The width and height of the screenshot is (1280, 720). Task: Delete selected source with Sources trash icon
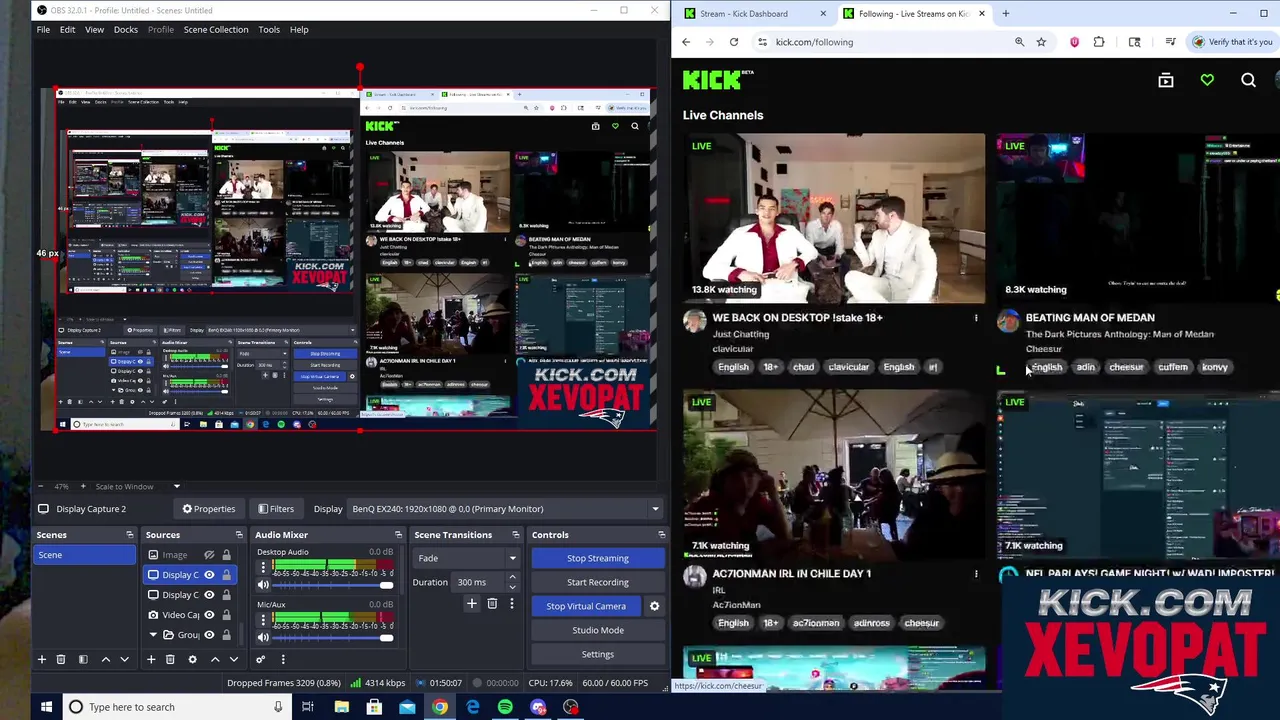(170, 659)
